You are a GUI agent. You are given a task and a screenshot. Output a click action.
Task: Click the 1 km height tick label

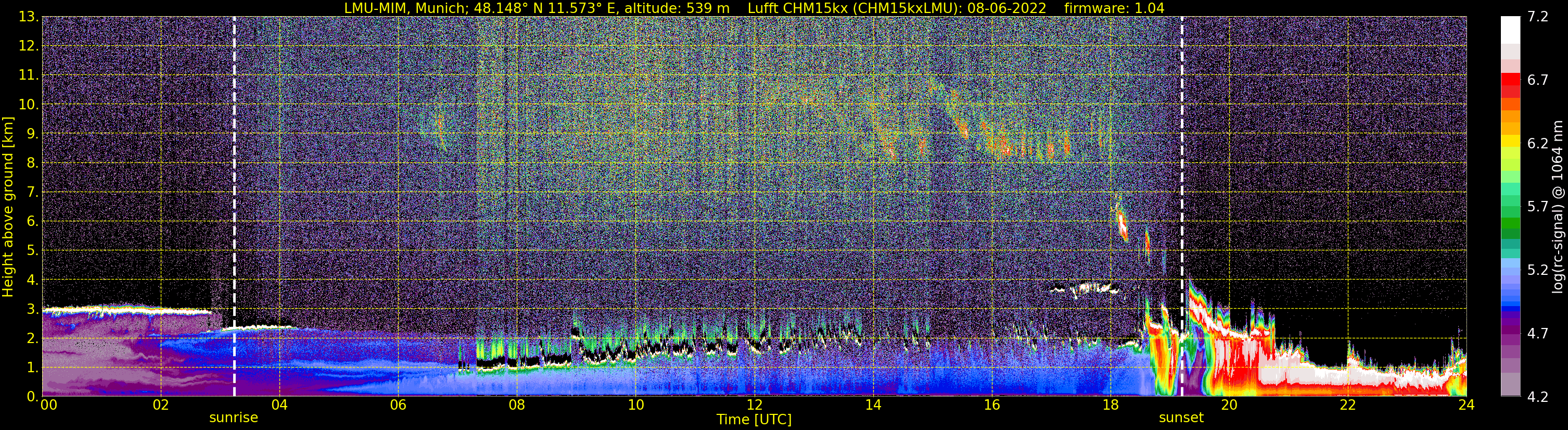pos(32,367)
